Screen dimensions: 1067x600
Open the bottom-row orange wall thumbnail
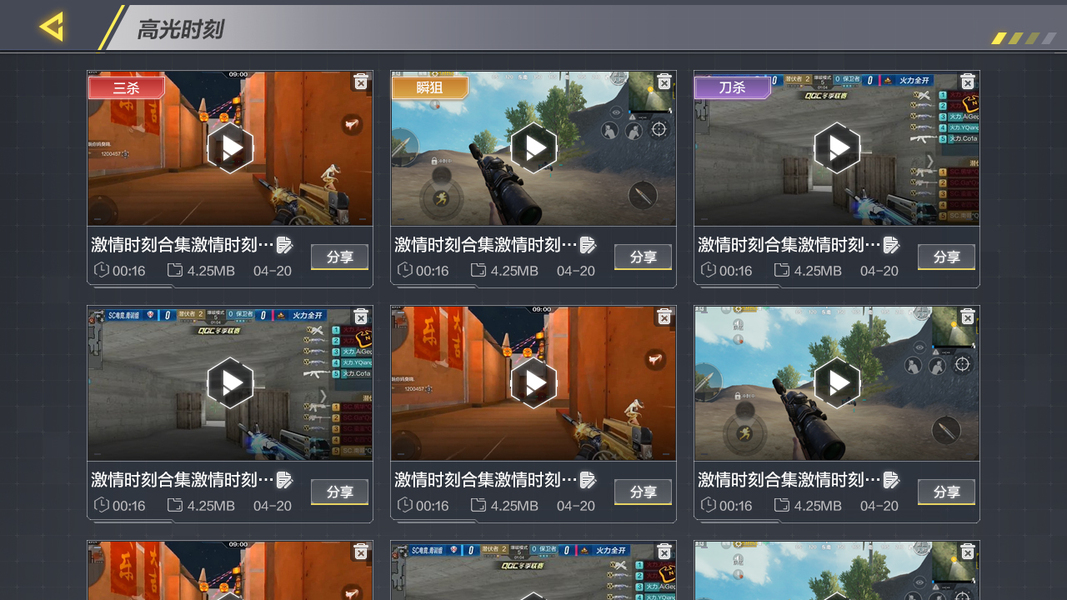pyautogui.click(x=231, y=571)
